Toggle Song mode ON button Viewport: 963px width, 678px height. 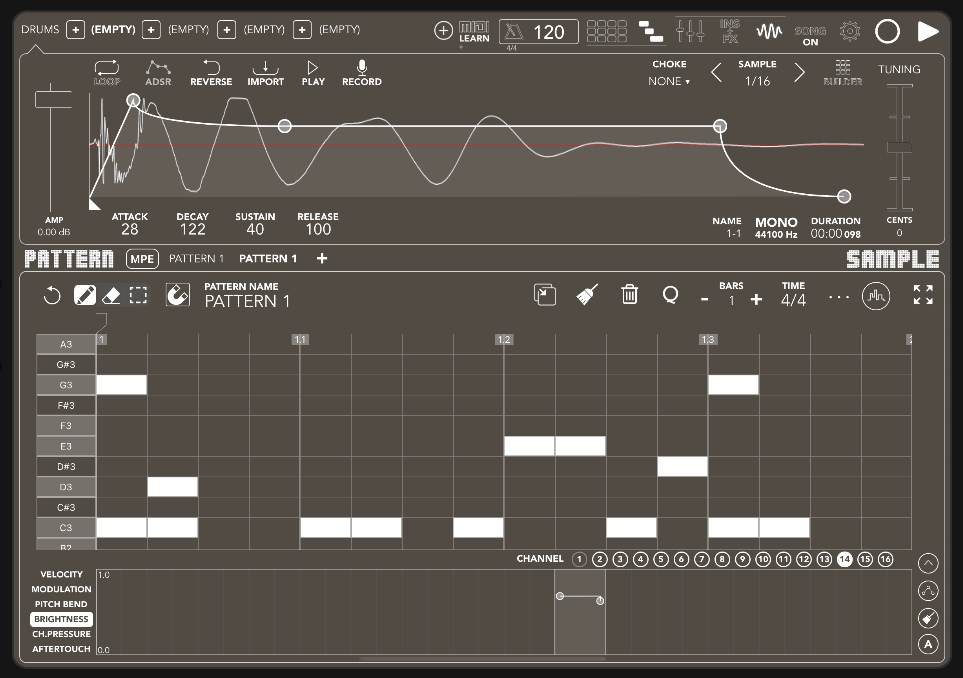point(810,36)
